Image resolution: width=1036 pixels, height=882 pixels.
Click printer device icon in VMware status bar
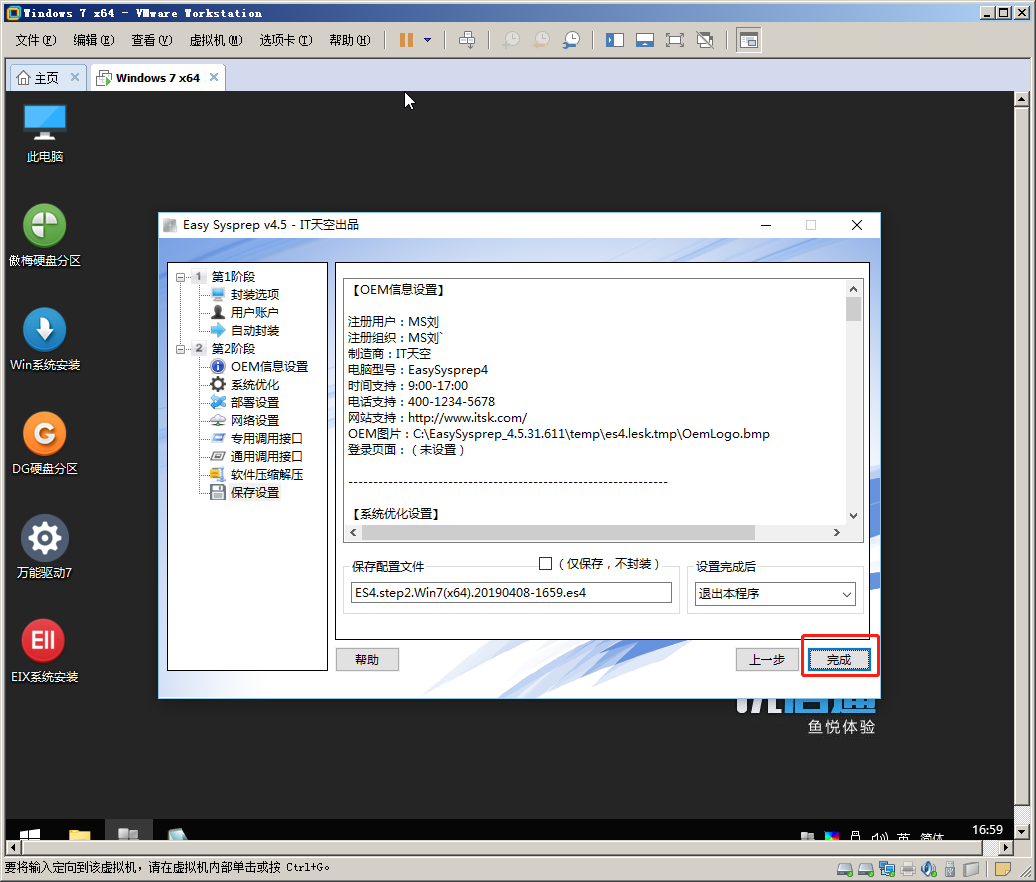pyautogui.click(x=908, y=869)
